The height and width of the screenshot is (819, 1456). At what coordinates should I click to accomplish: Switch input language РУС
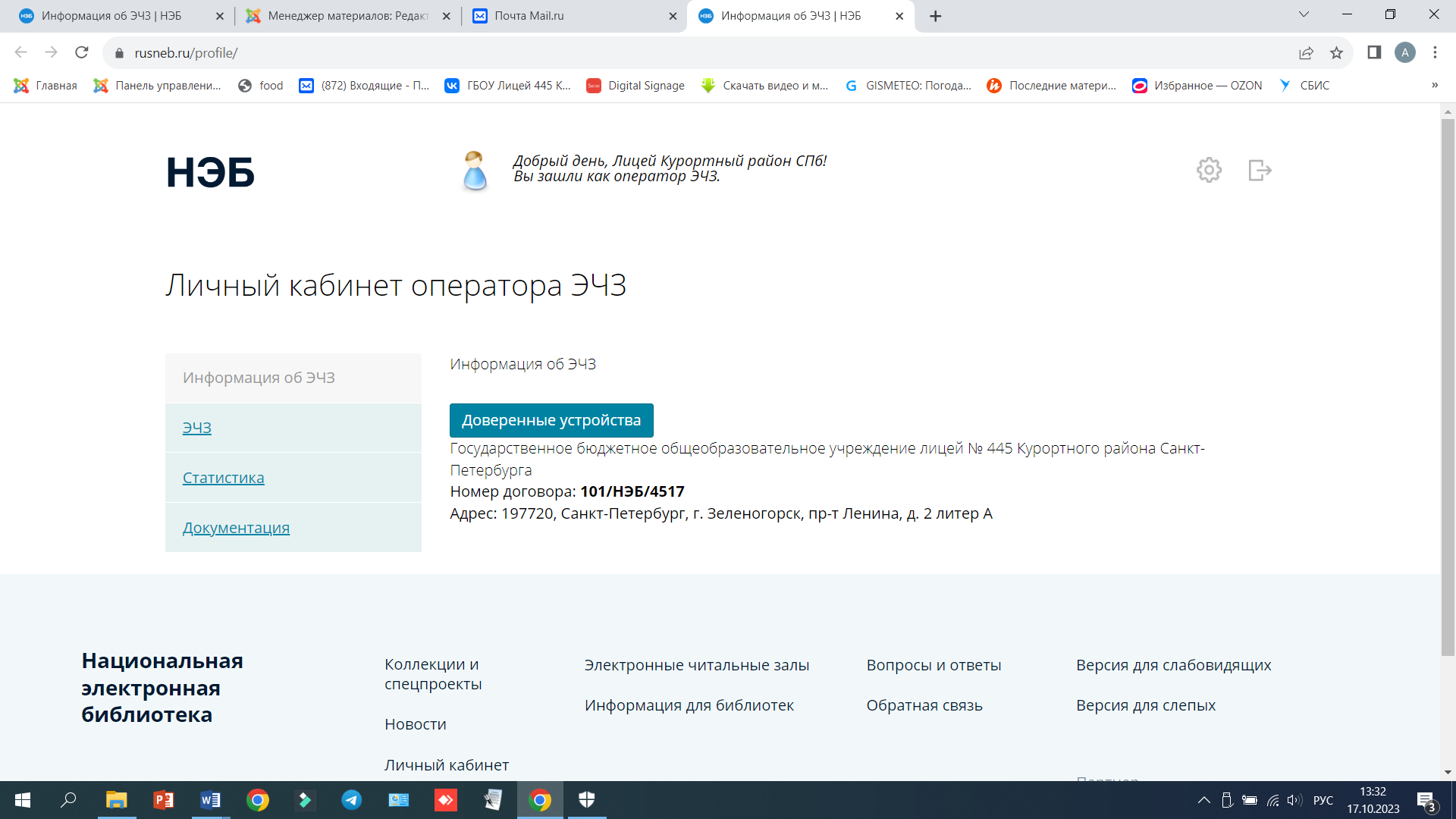(1323, 800)
